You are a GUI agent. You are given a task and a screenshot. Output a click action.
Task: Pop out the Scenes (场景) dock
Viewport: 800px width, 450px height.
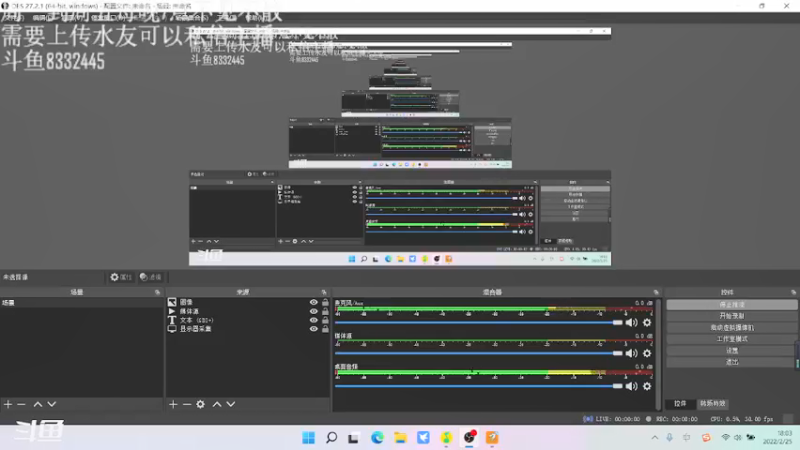(157, 292)
